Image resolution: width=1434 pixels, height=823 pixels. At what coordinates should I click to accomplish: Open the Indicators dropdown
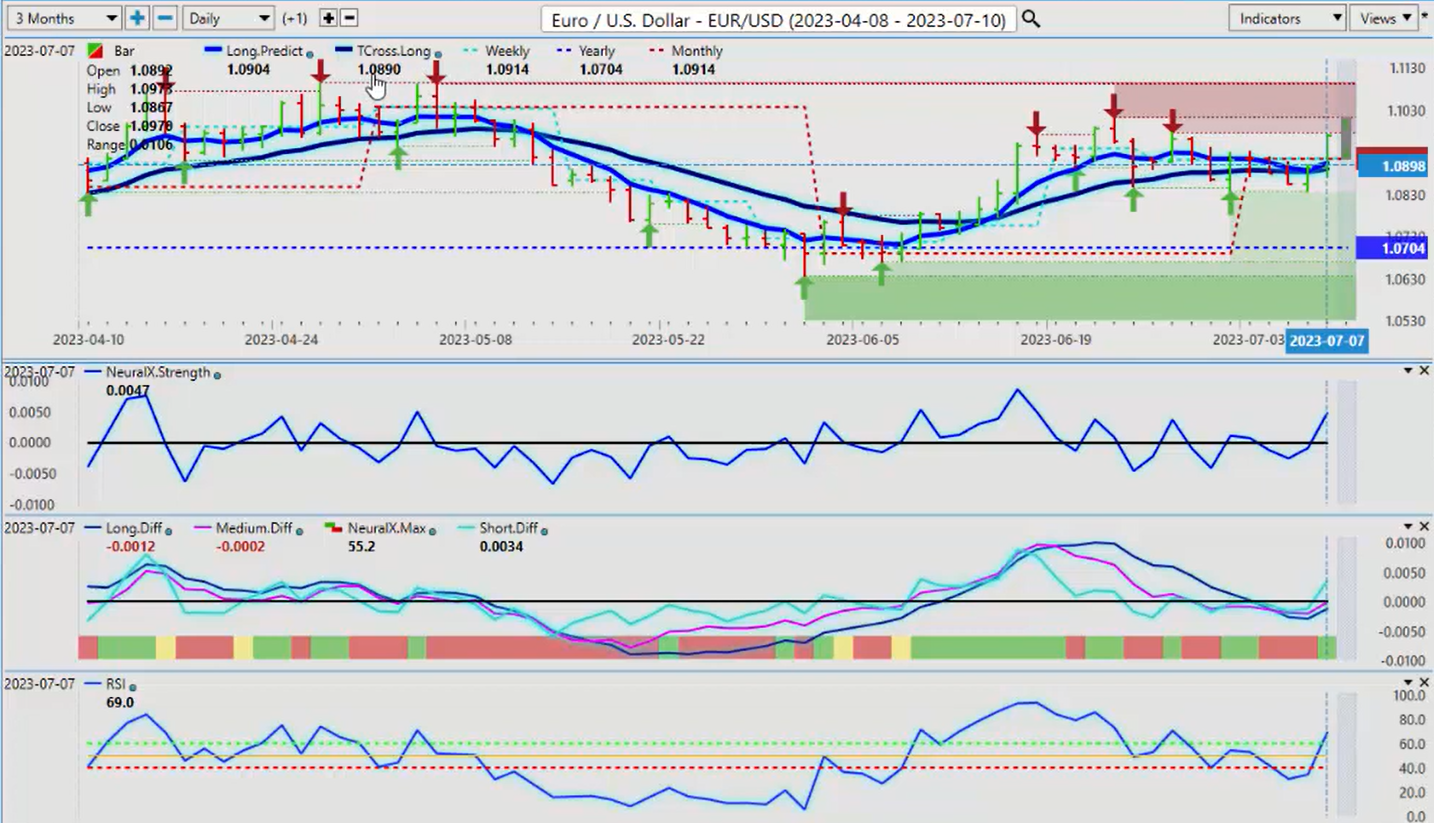1287,18
